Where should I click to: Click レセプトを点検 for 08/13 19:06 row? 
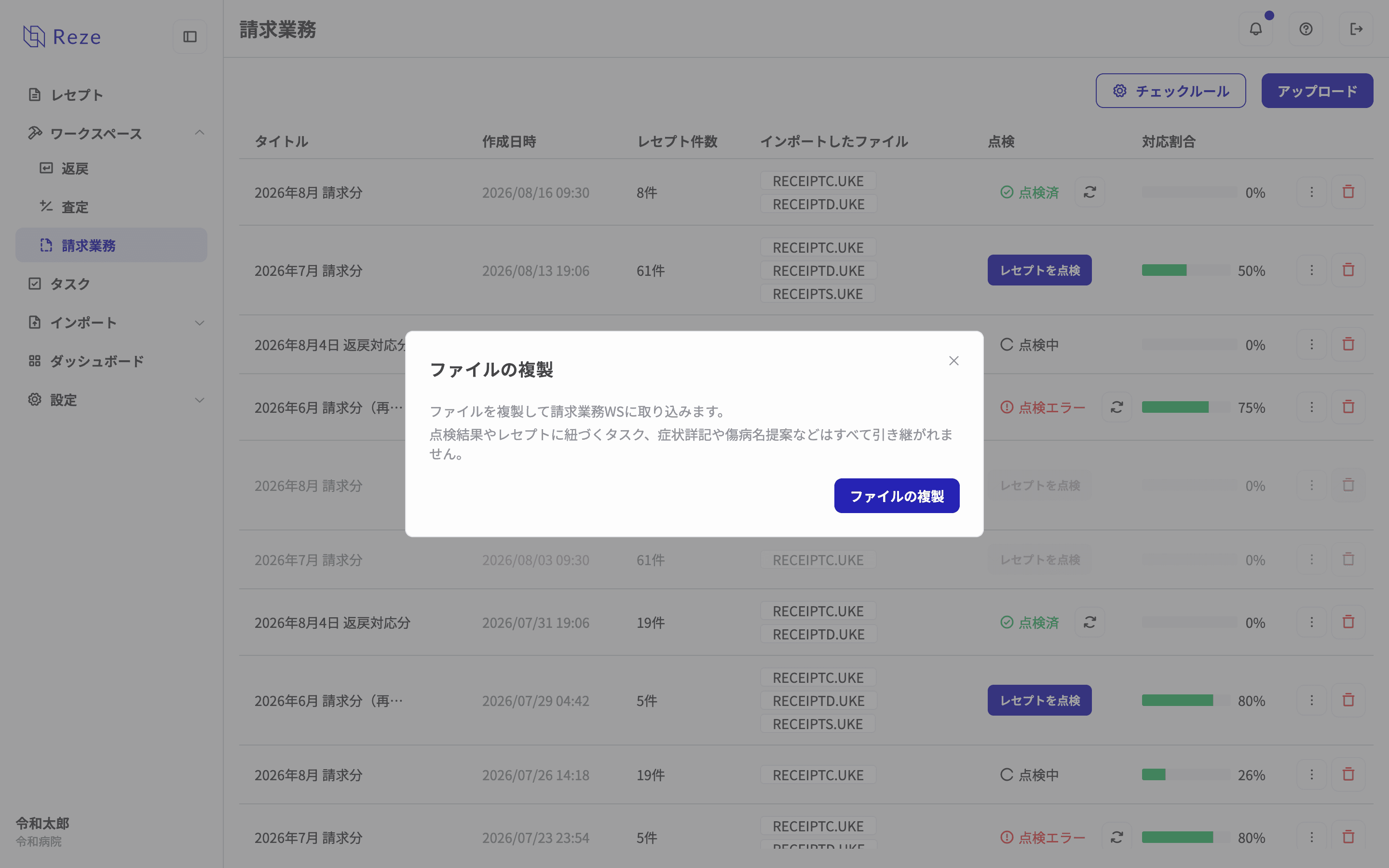tap(1039, 270)
